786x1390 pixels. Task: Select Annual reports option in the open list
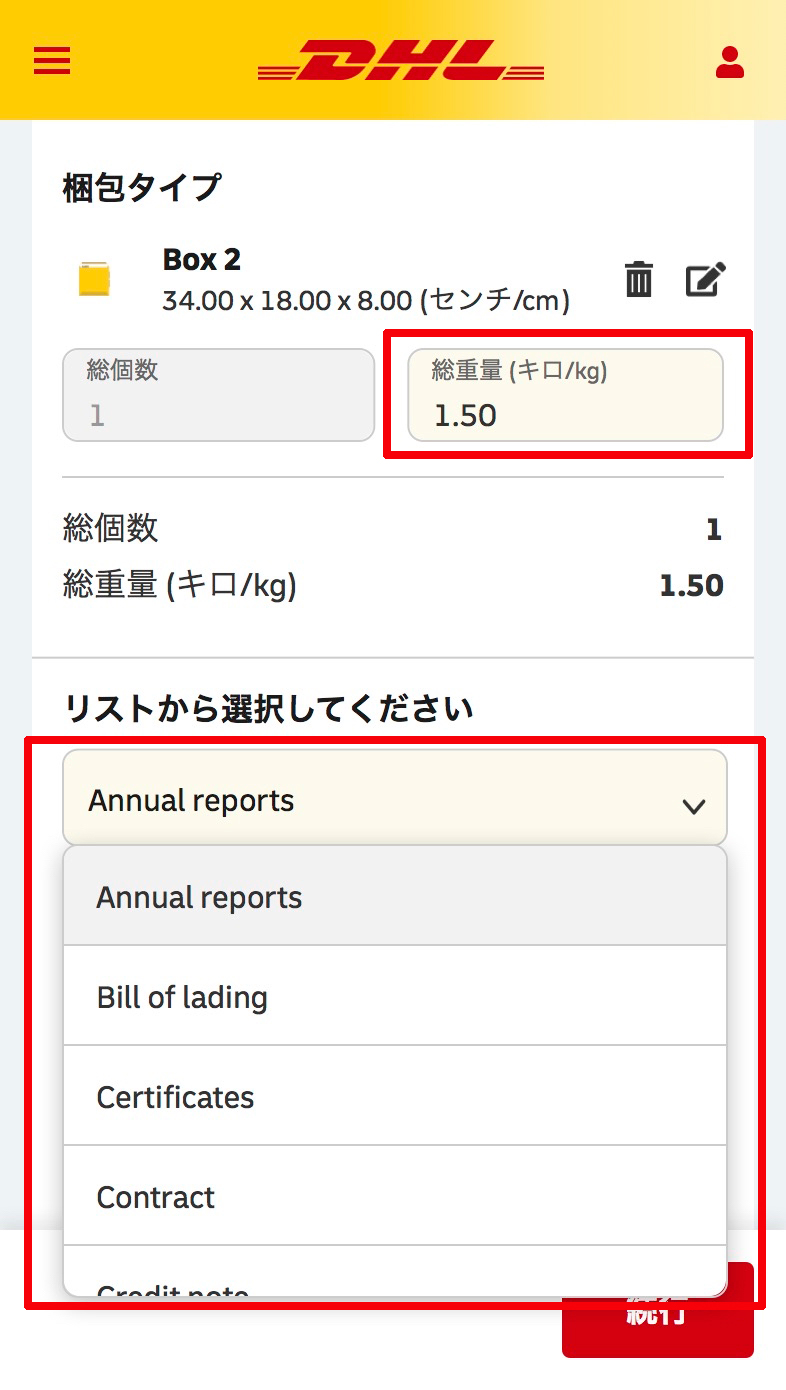tap(394, 897)
